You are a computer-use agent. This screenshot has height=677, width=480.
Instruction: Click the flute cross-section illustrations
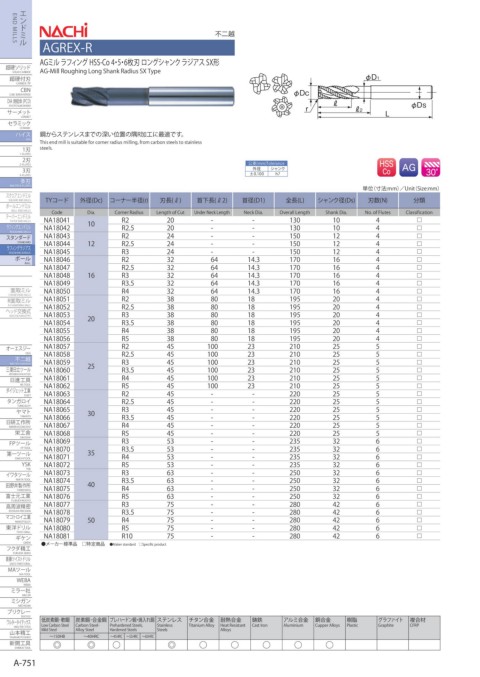coord(273,94)
